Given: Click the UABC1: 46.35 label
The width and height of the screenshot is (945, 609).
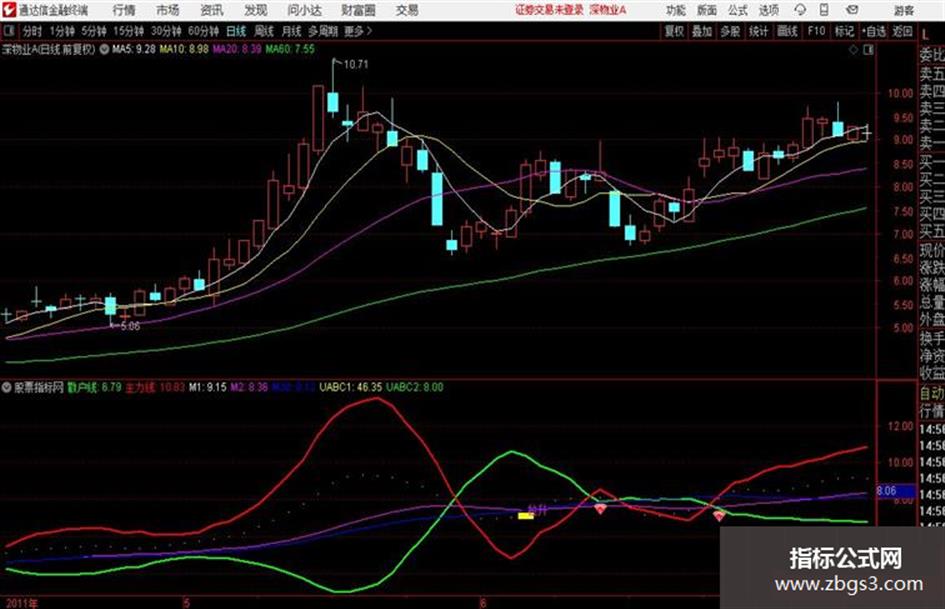Looking at the screenshot, I should click(x=351, y=387).
